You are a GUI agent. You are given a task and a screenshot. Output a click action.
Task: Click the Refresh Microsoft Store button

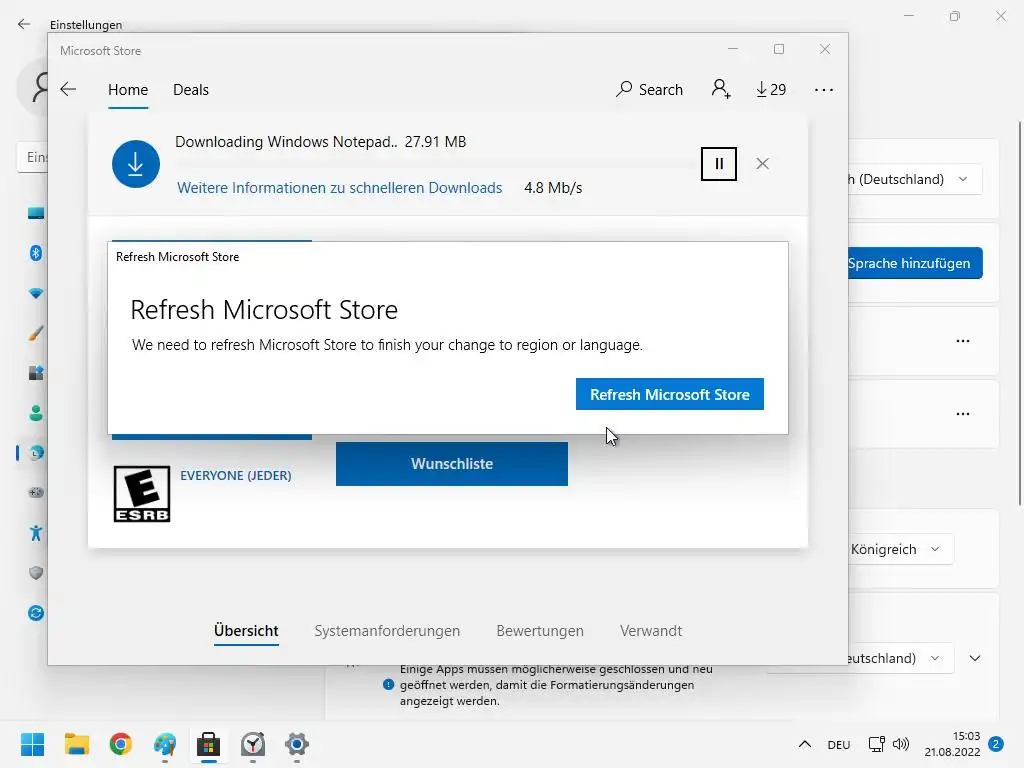669,394
